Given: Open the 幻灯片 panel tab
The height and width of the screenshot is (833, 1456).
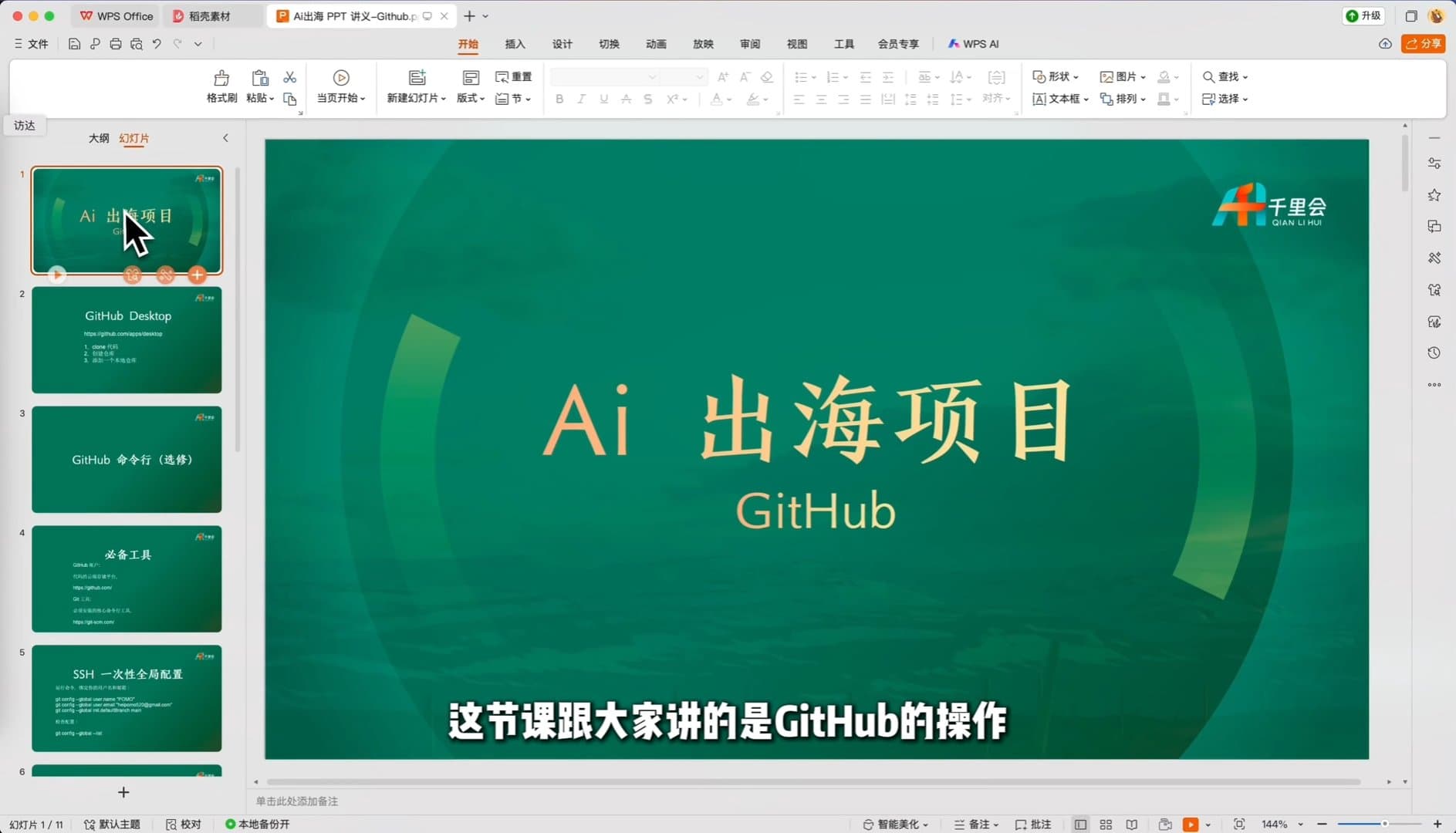Looking at the screenshot, I should pos(134,139).
